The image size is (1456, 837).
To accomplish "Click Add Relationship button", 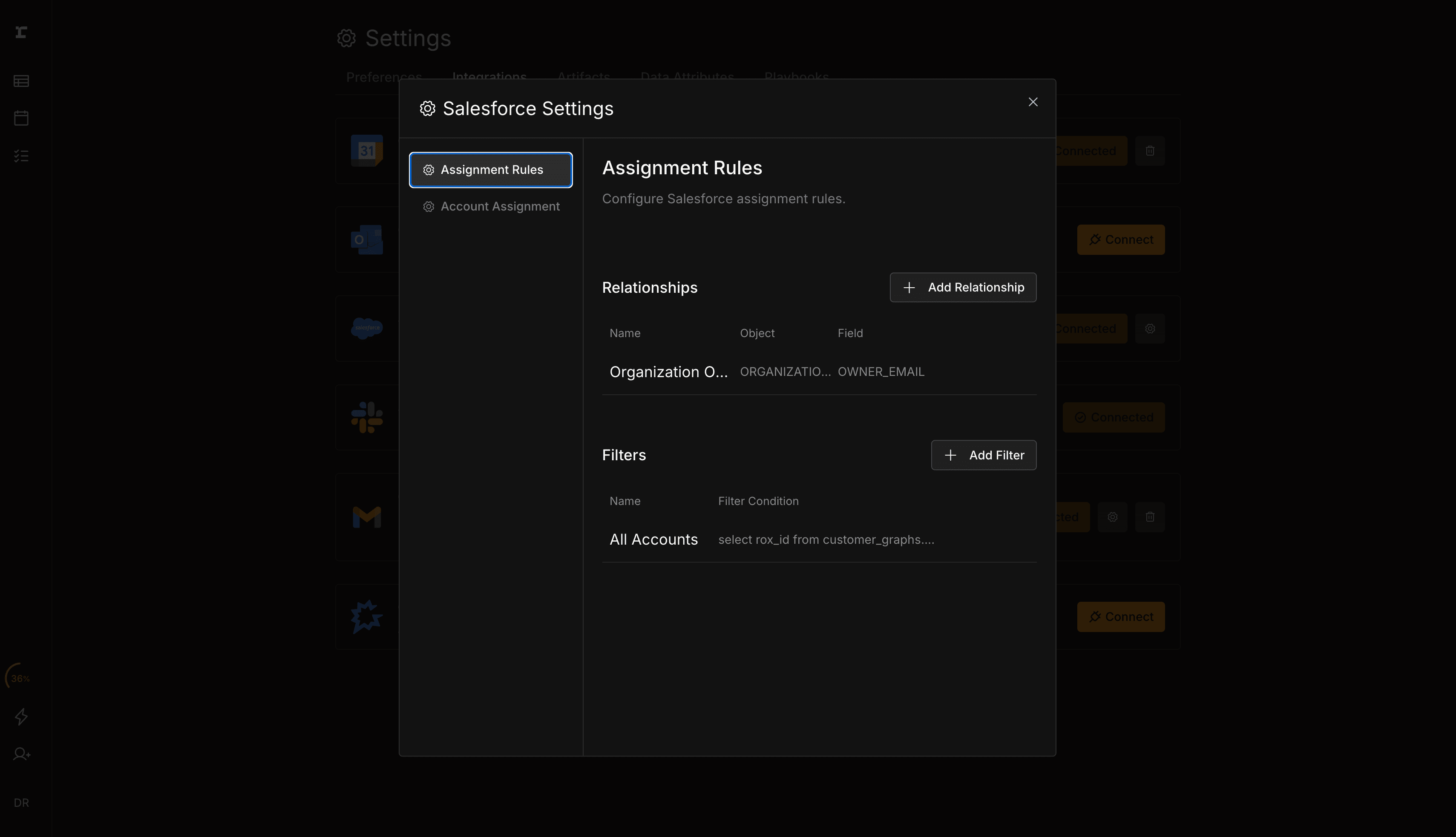I will [x=962, y=287].
